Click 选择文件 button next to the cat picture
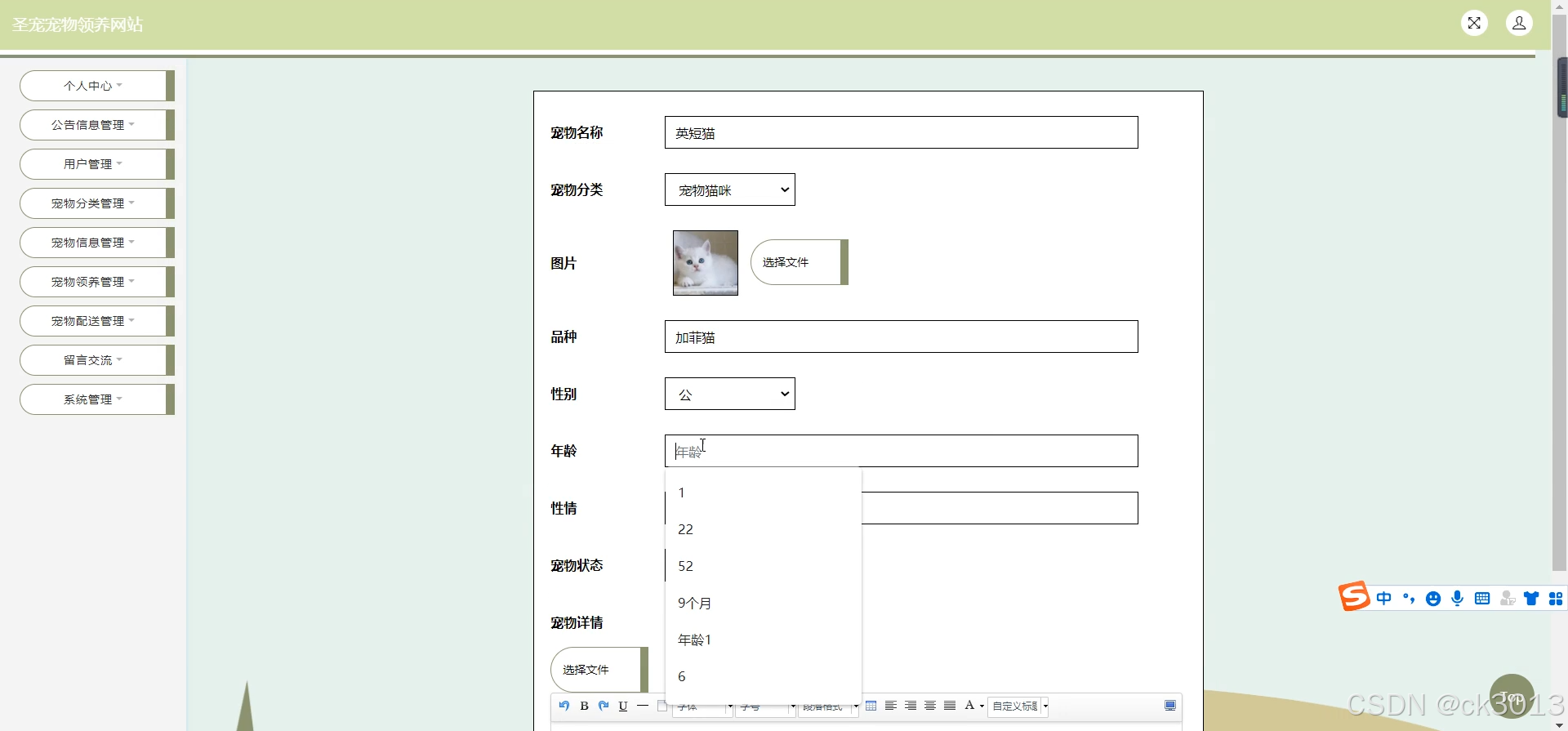This screenshot has height=731, width=1568. pos(800,262)
